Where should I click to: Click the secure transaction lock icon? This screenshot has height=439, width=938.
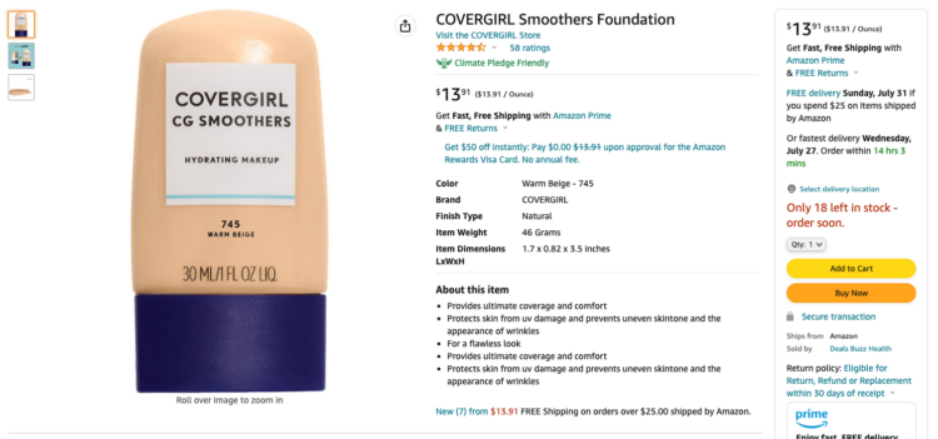[x=790, y=316]
